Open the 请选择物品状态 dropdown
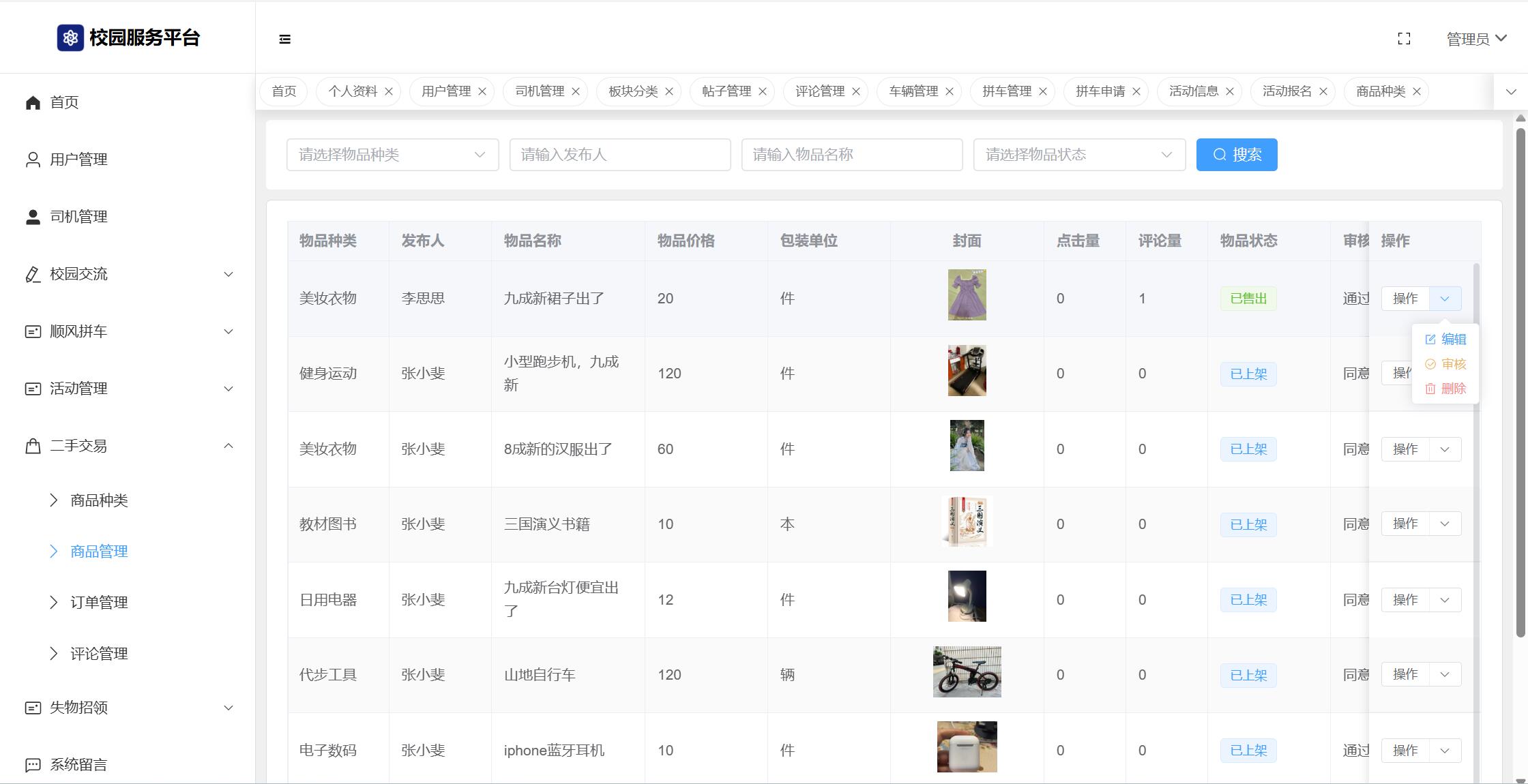1528x784 pixels. [1079, 155]
